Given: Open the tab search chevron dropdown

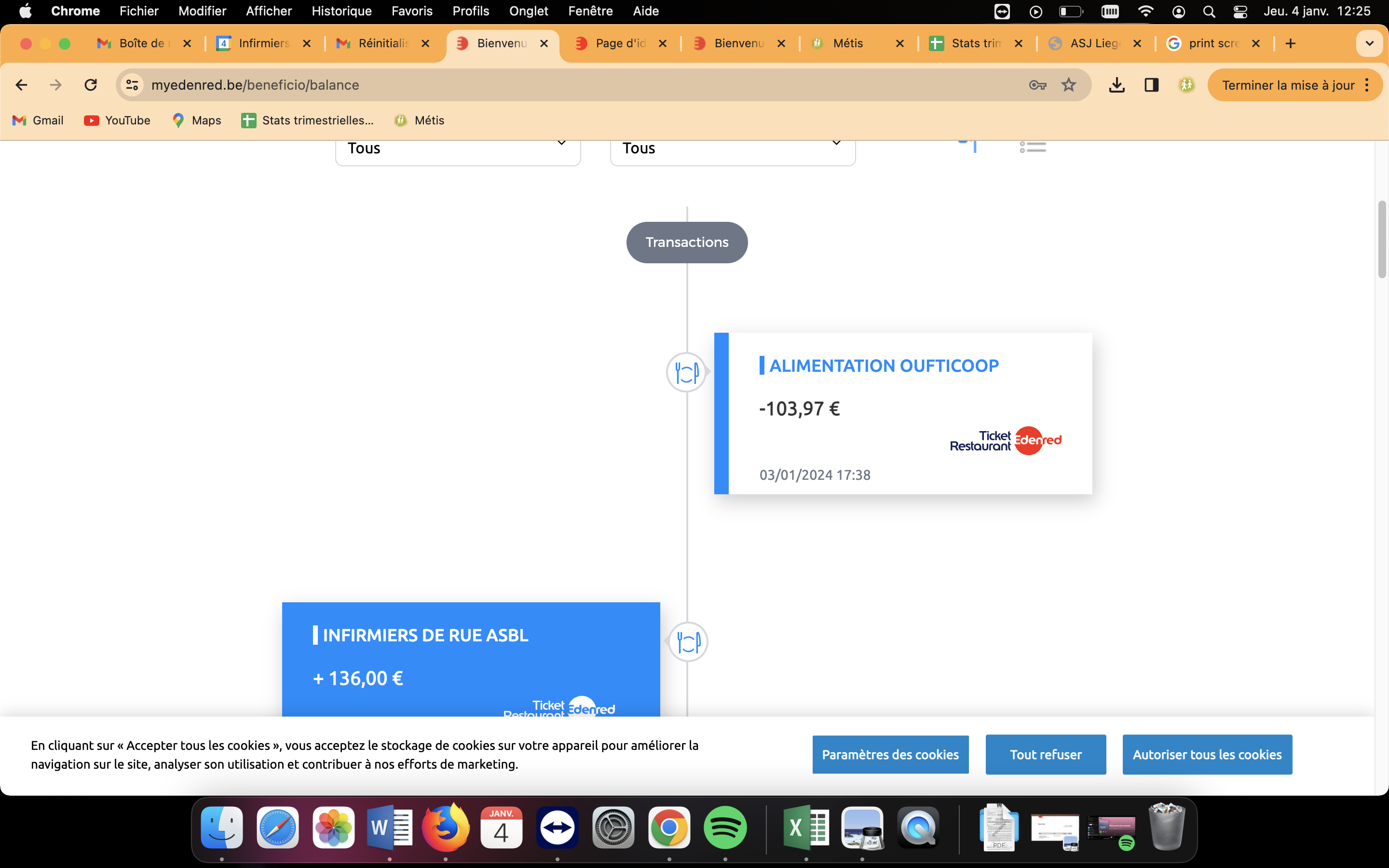Looking at the screenshot, I should point(1369,43).
